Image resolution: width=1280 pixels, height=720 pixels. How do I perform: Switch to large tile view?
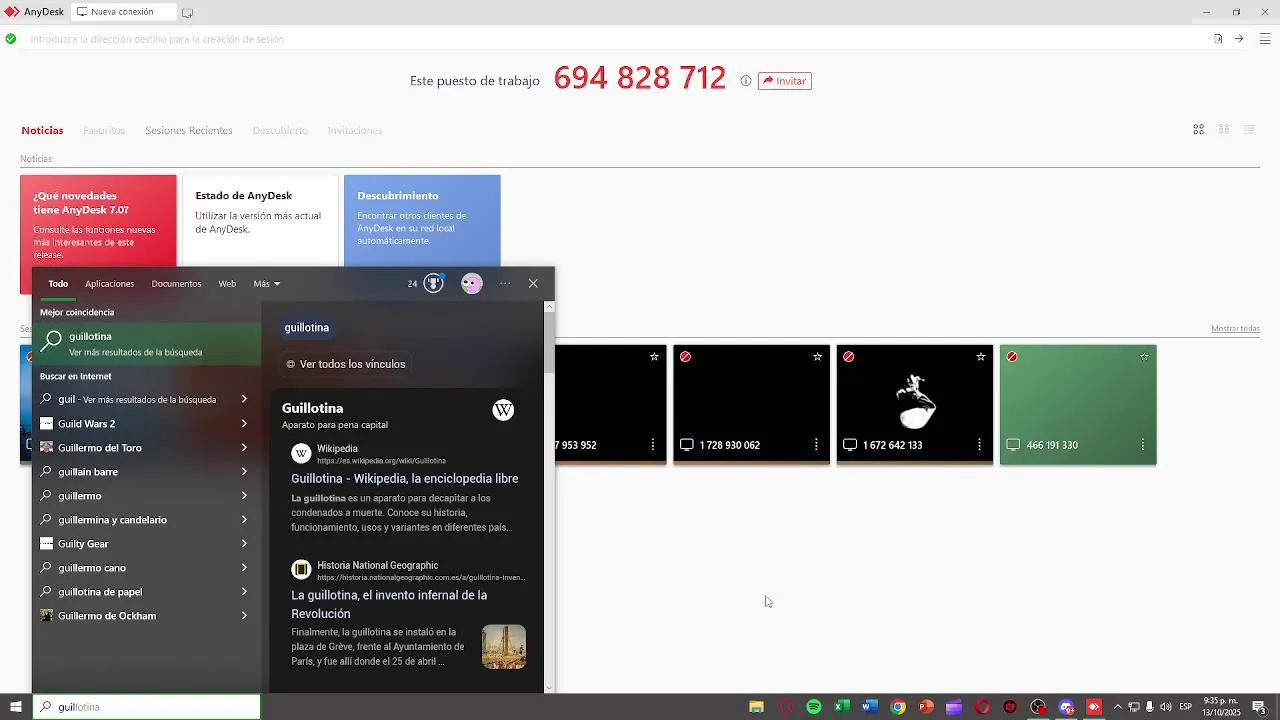coord(1198,130)
